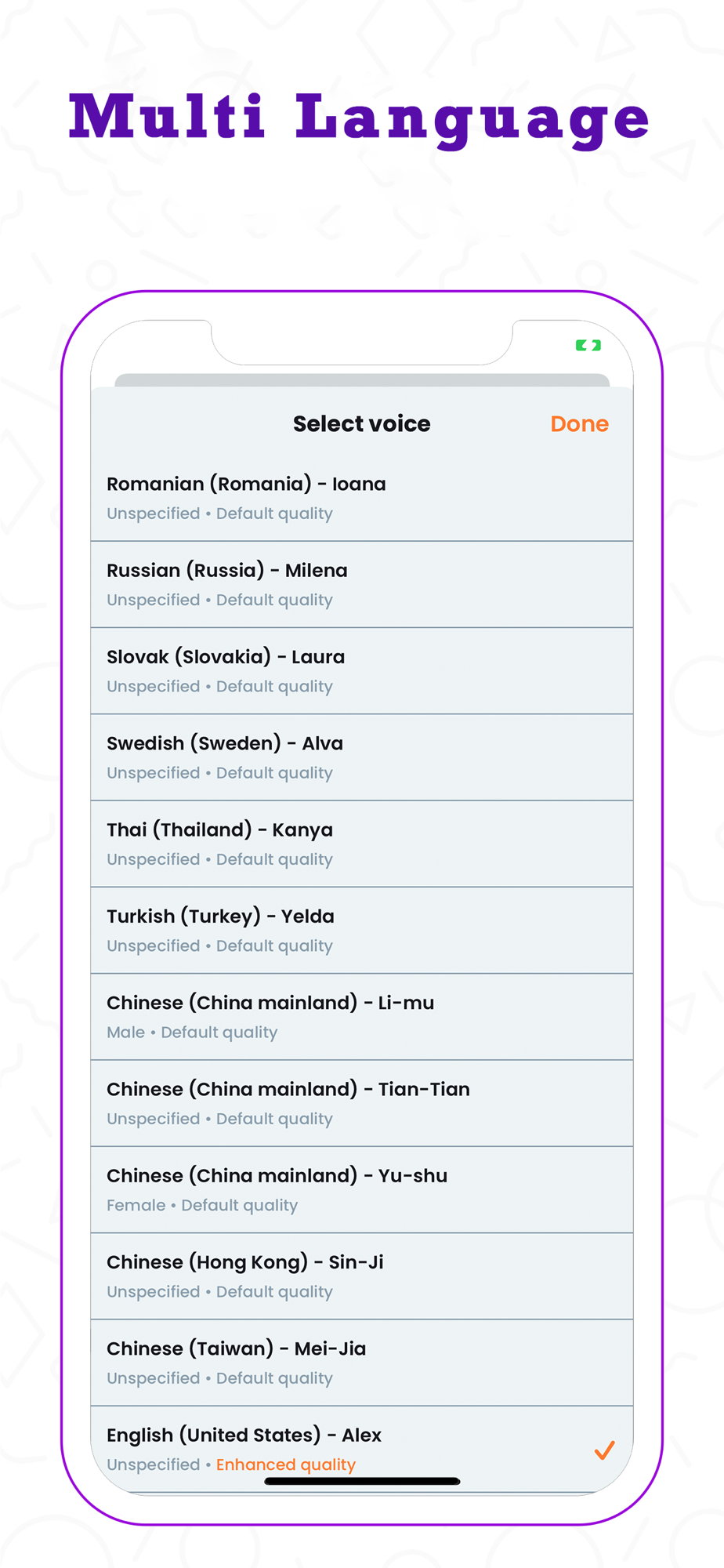Select Chinese mainland Li-mu male voice
724x1568 pixels.
(x=362, y=1017)
